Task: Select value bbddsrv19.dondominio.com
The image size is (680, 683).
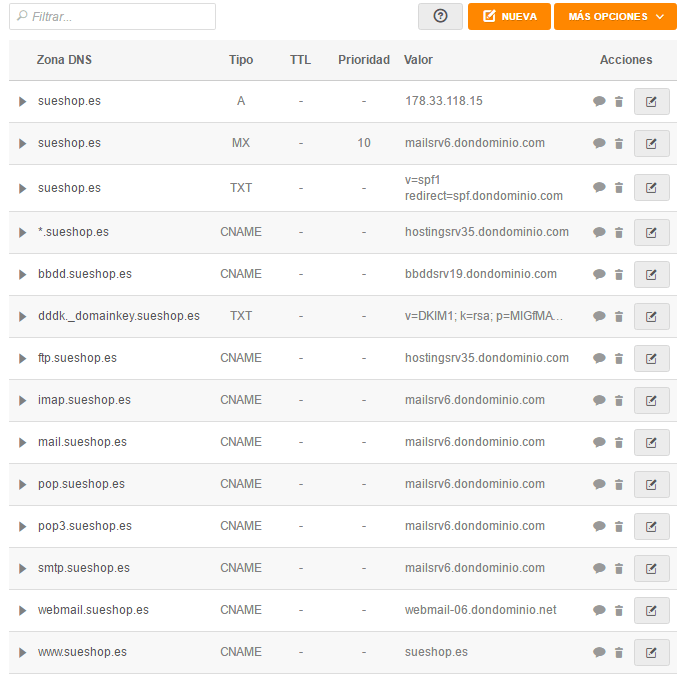Action: (480, 274)
